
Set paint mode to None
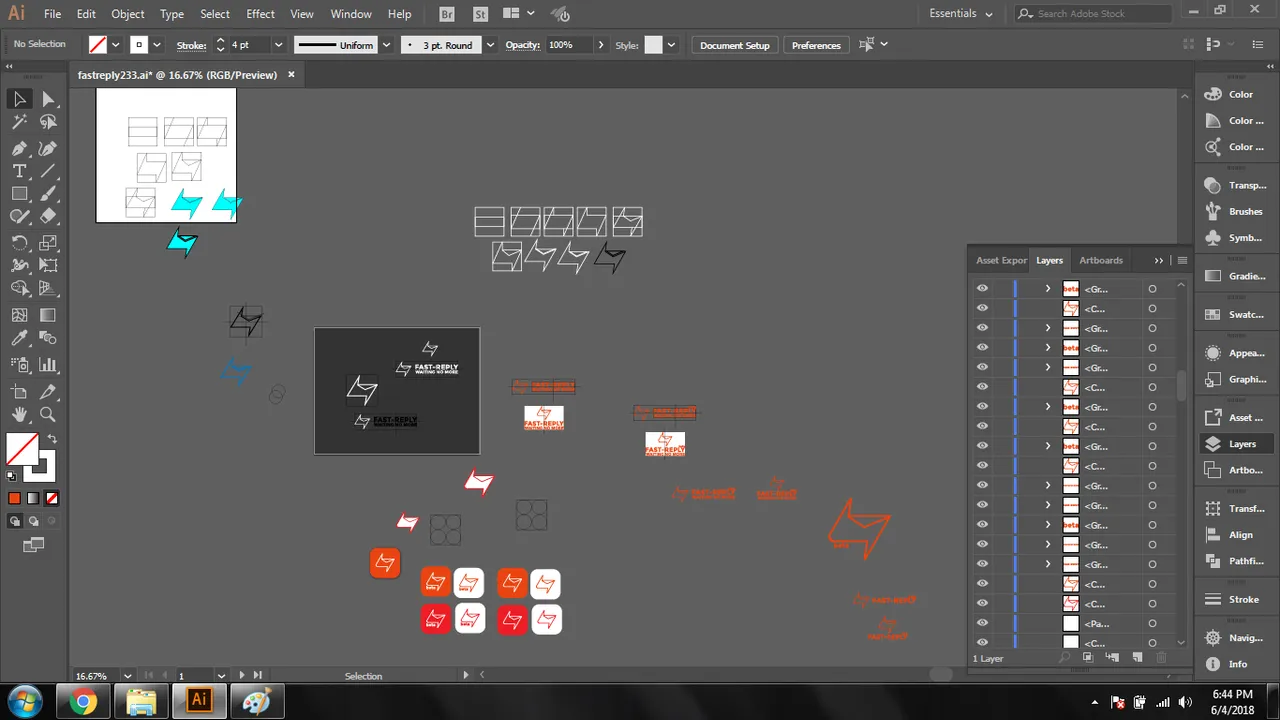click(x=52, y=498)
